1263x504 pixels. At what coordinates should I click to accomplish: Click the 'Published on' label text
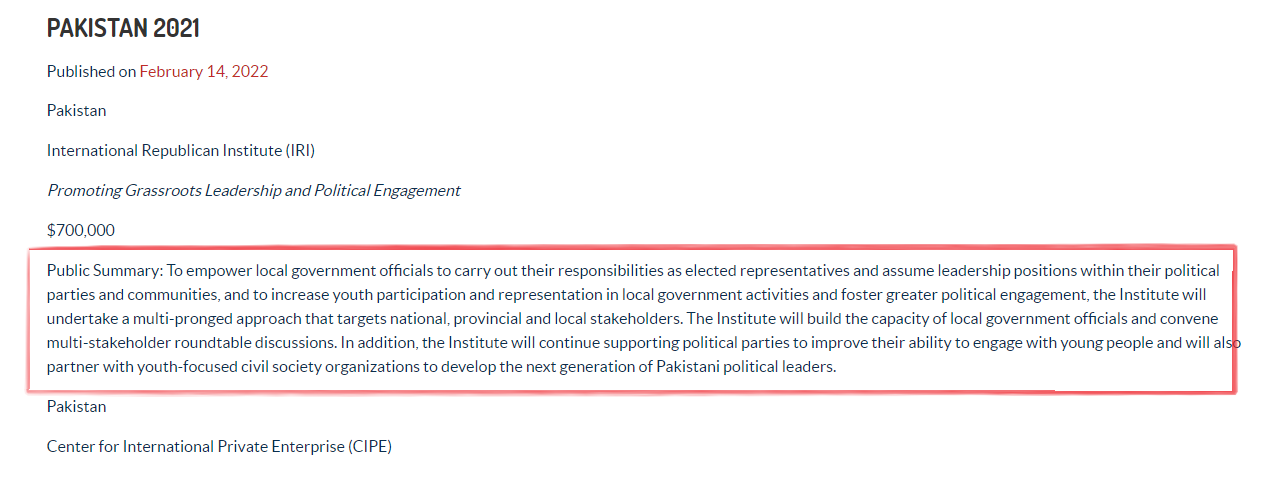click(x=91, y=71)
